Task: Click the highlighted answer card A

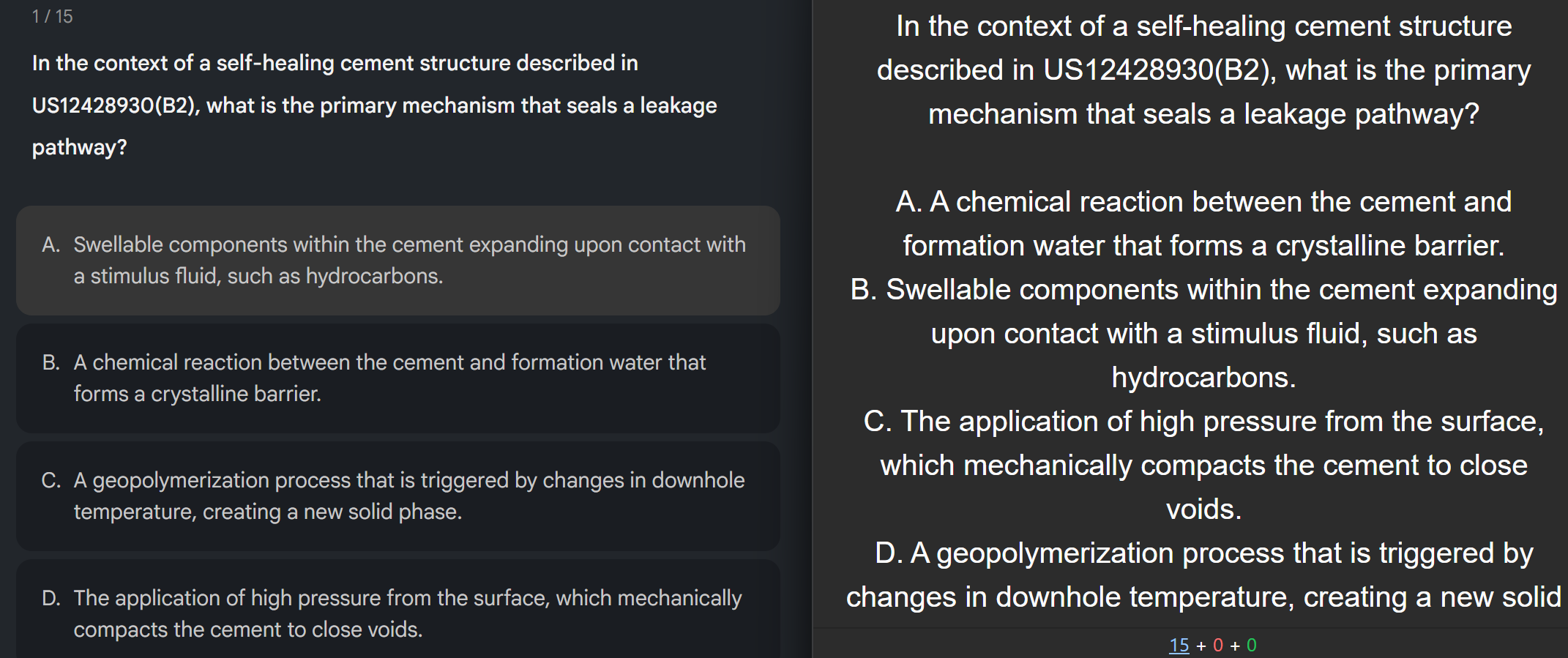Action: tap(399, 261)
